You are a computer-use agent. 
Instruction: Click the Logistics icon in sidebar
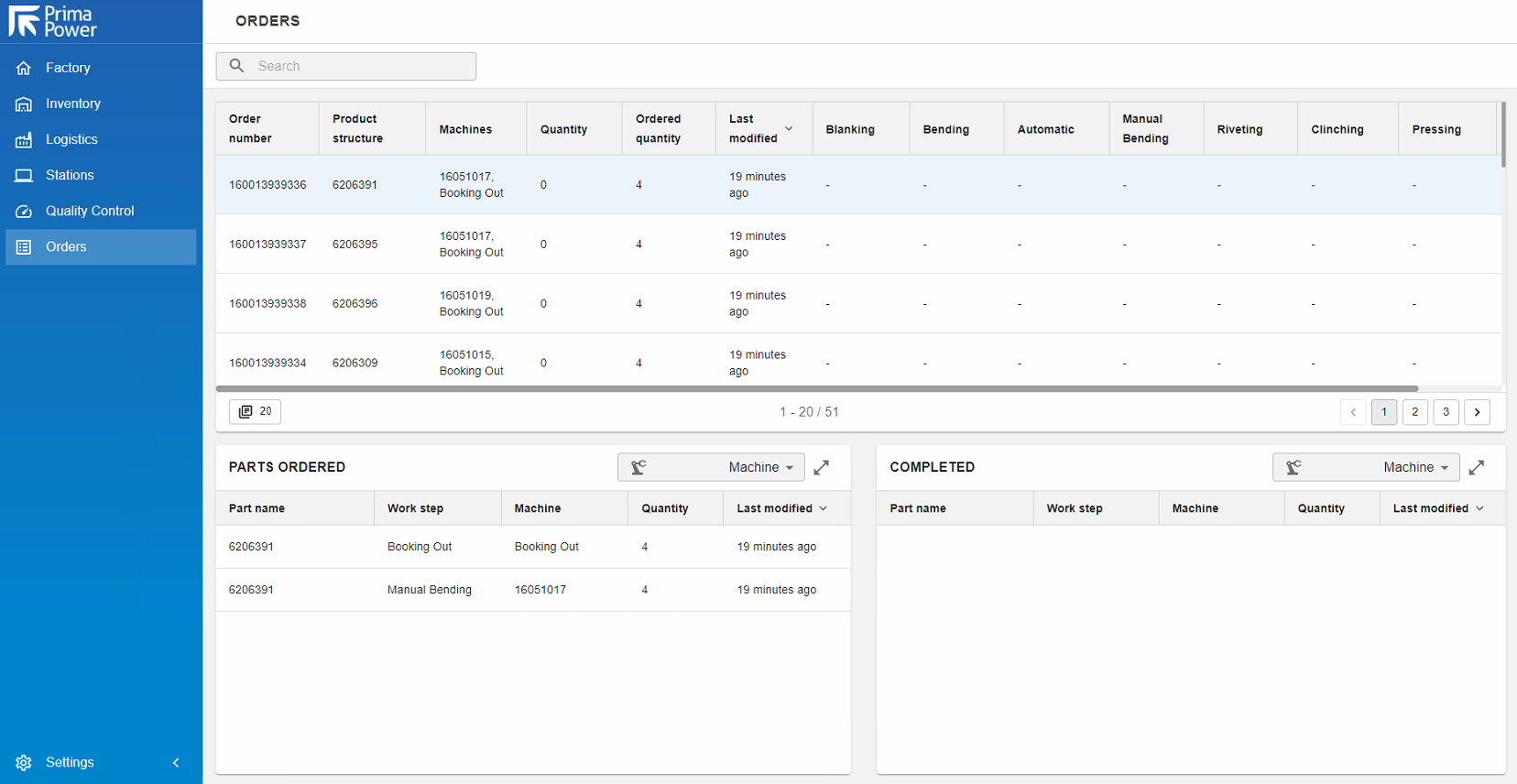pos(24,139)
